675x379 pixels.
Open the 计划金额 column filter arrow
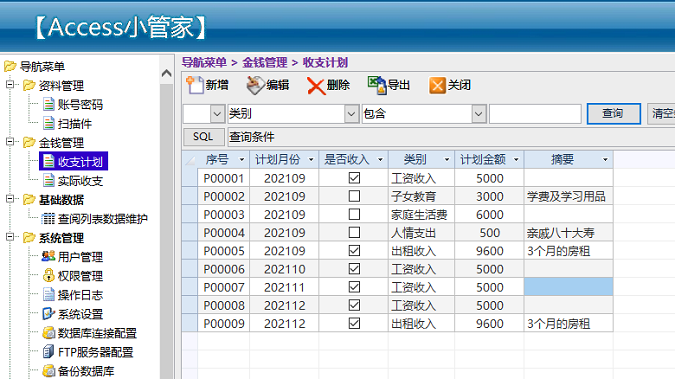point(516,160)
